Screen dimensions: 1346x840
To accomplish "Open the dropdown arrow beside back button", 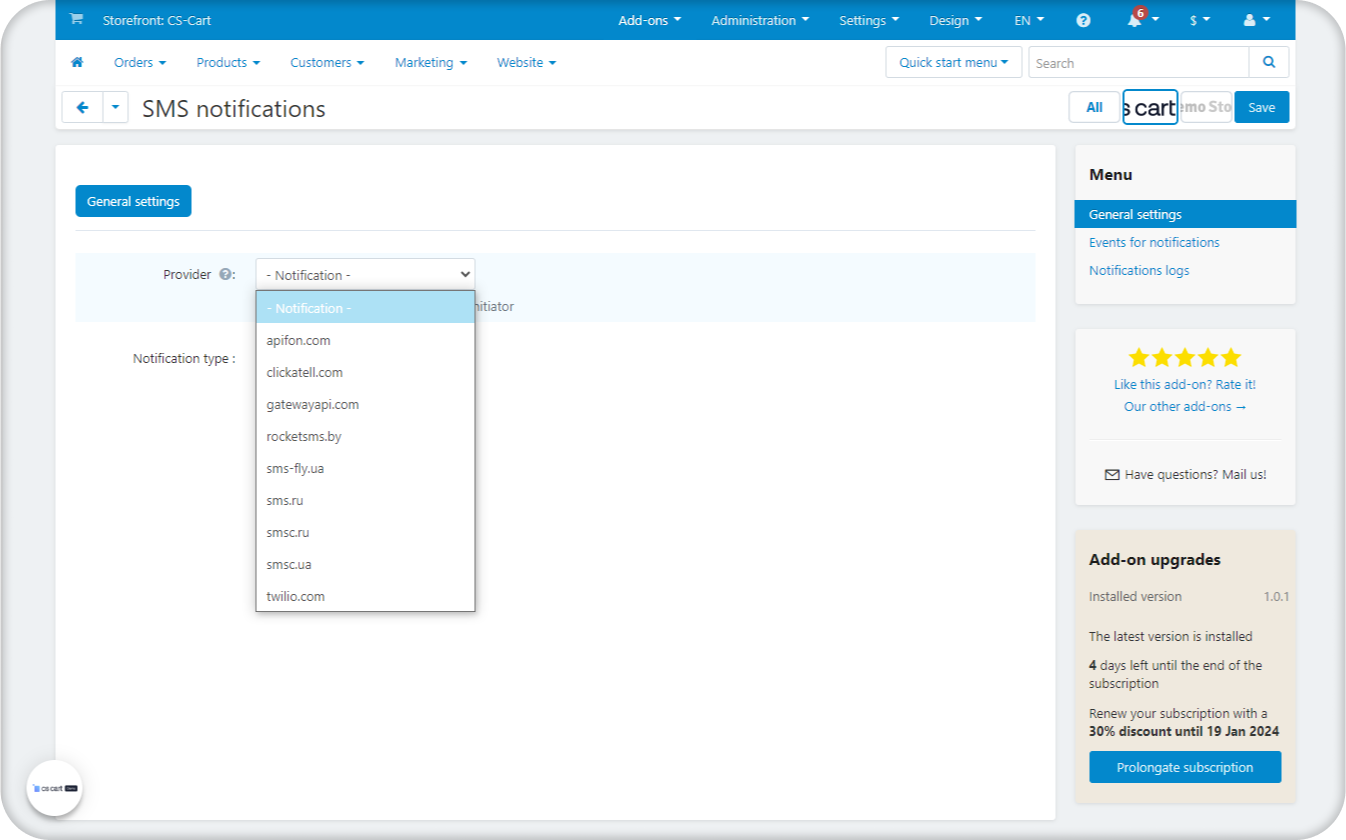I will (x=116, y=107).
